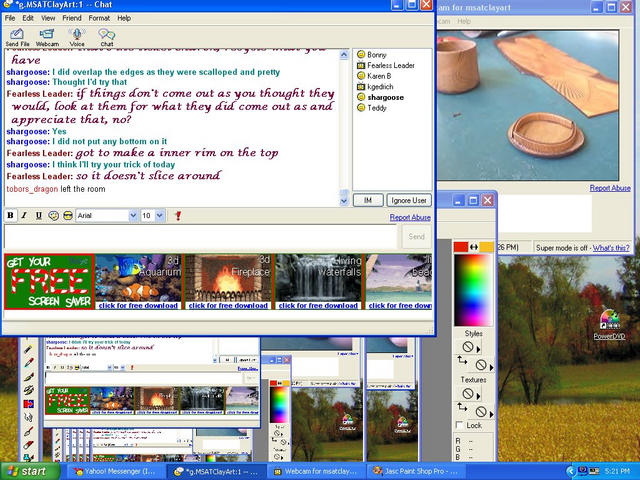Open the View menu in chat window
640x480 pixels.
(x=48, y=18)
